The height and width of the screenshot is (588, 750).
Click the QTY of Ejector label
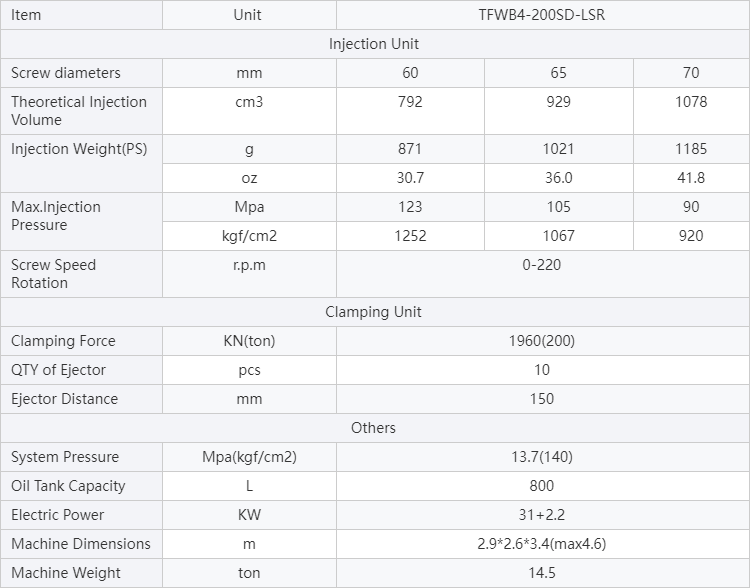[x=58, y=370]
